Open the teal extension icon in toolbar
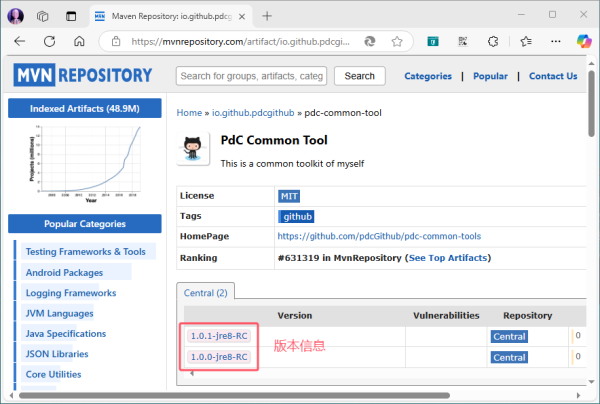Image resolution: width=600 pixels, height=404 pixels. pyautogui.click(x=433, y=41)
